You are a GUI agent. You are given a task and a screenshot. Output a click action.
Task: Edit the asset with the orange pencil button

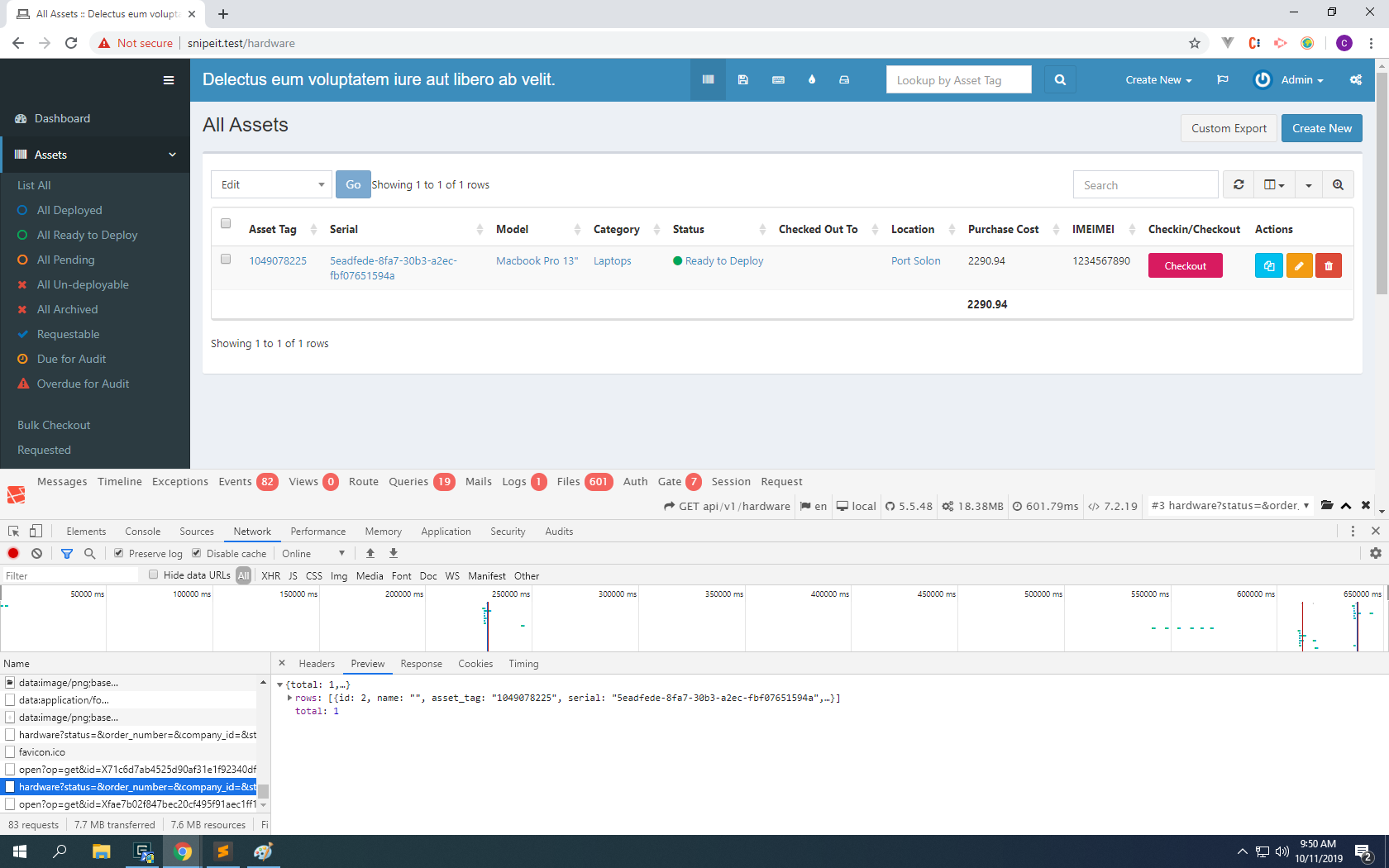(1299, 265)
